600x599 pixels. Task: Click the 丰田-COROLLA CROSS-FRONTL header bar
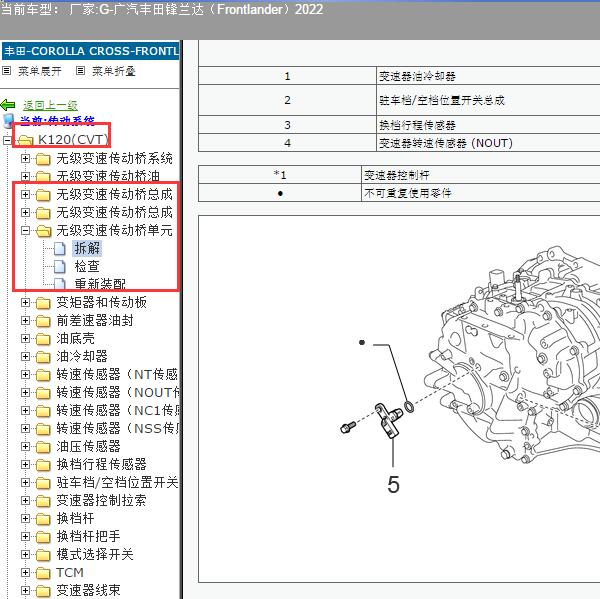(91, 51)
